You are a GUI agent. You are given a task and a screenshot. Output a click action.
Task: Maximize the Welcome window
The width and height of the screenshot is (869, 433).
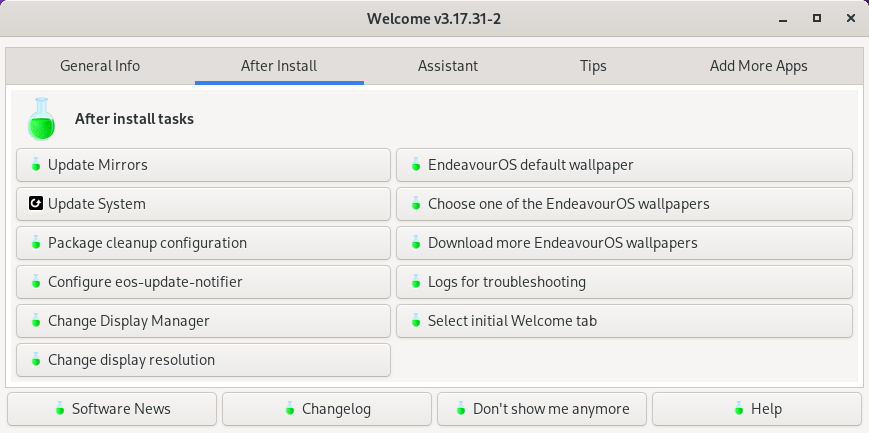tap(817, 18)
